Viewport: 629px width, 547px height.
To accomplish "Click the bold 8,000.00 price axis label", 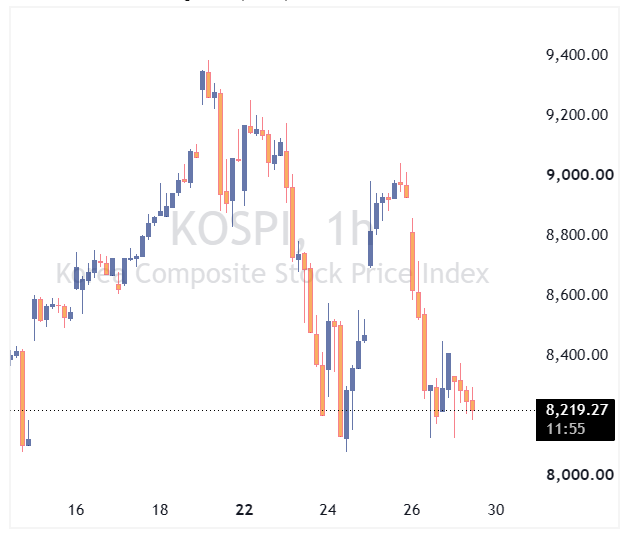I will point(580,474).
